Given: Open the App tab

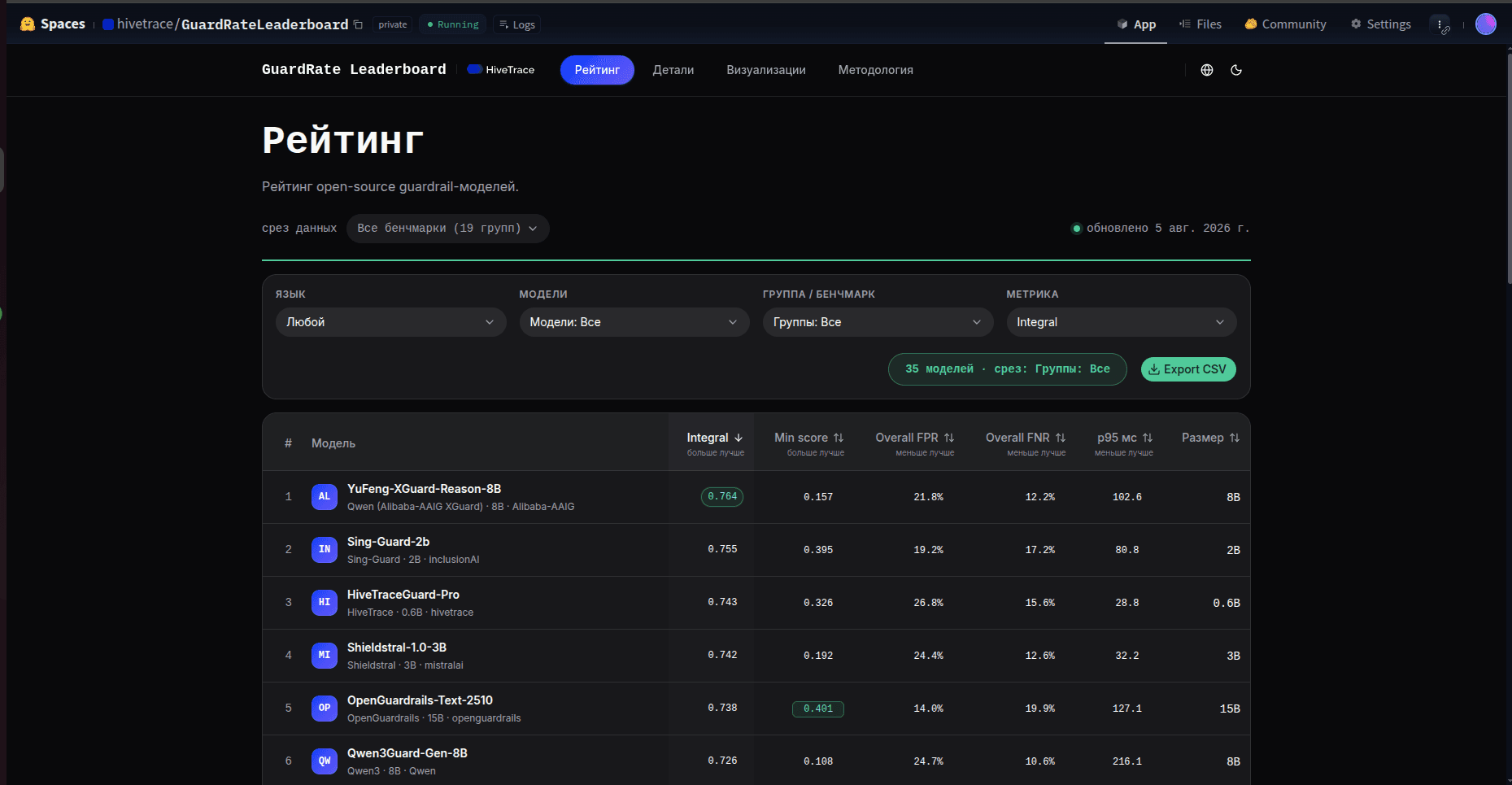Looking at the screenshot, I should coord(1136,24).
